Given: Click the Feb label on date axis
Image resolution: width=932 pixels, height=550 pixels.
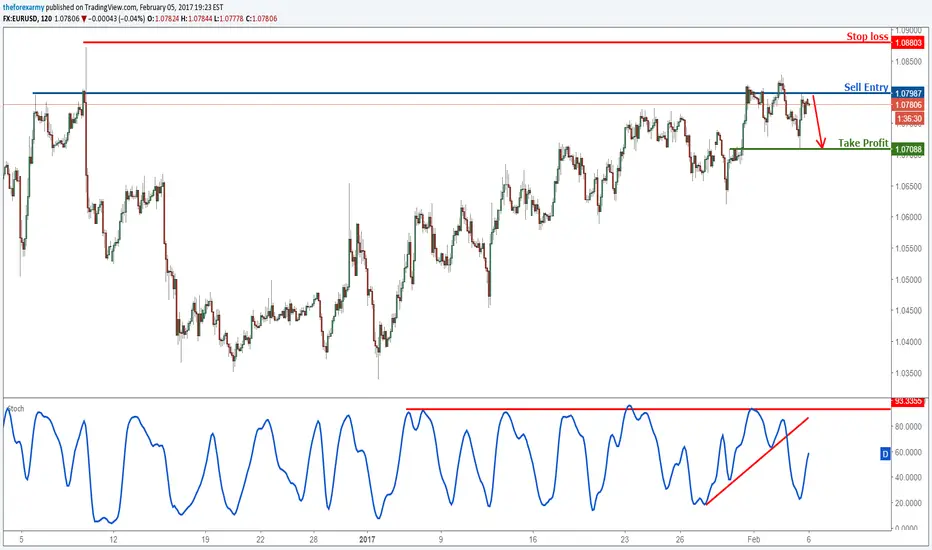Looking at the screenshot, I should [754, 540].
